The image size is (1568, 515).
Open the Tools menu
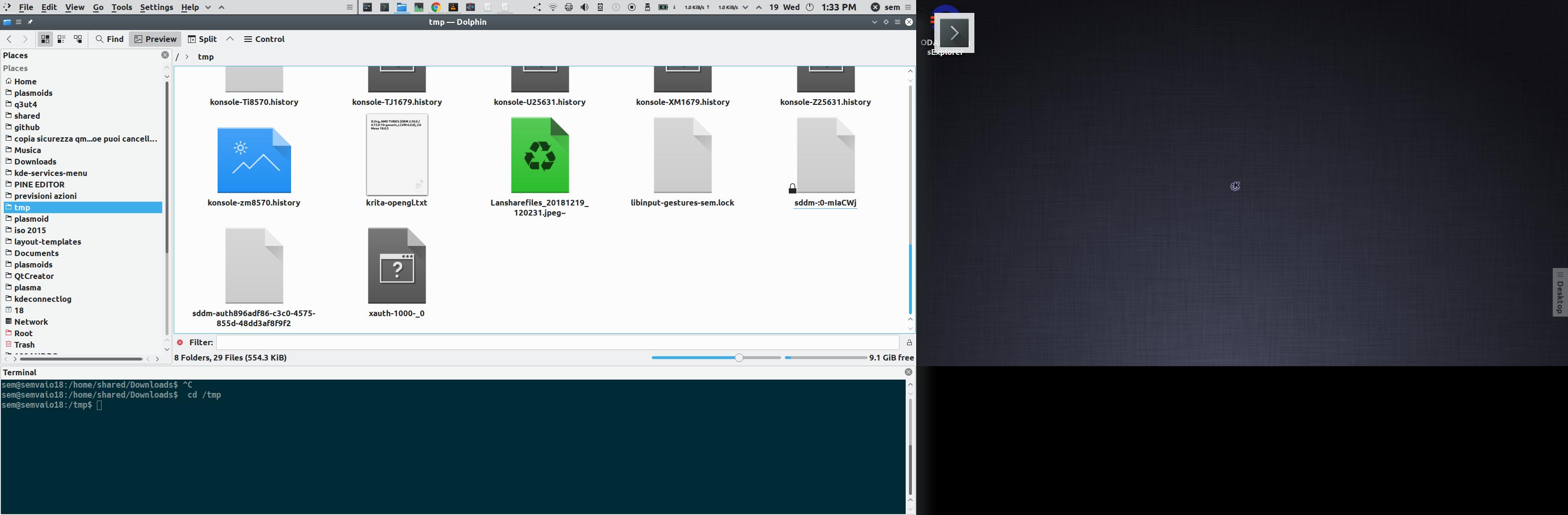coord(122,7)
